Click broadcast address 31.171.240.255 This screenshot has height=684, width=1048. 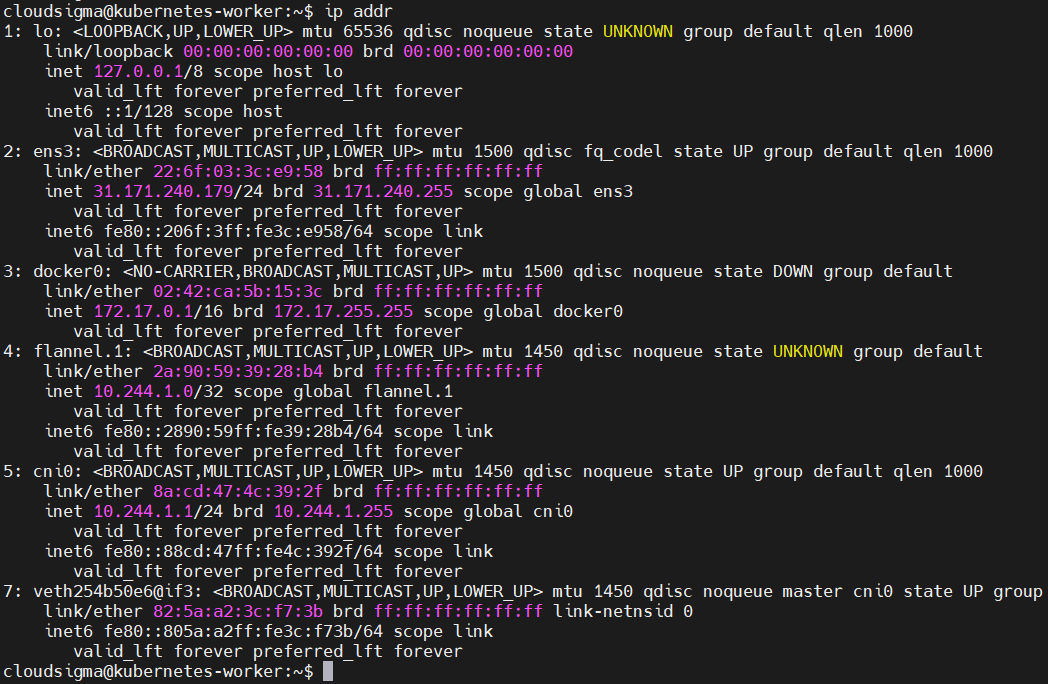point(383,191)
